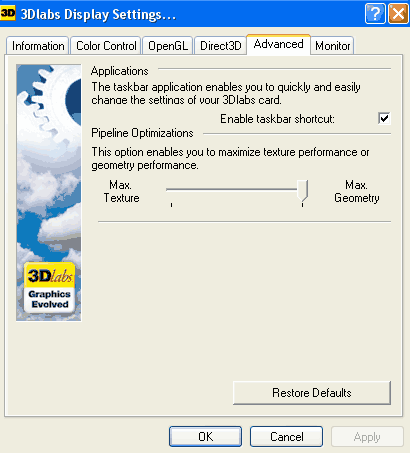
Task: Open the Information tab
Action: point(37,46)
